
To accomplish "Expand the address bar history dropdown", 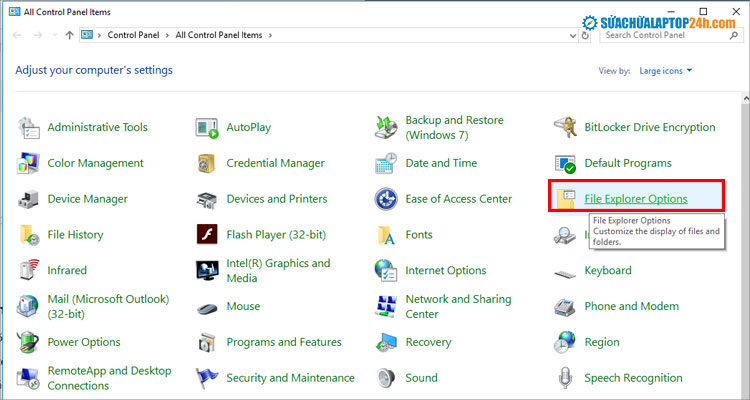I will click(573, 35).
